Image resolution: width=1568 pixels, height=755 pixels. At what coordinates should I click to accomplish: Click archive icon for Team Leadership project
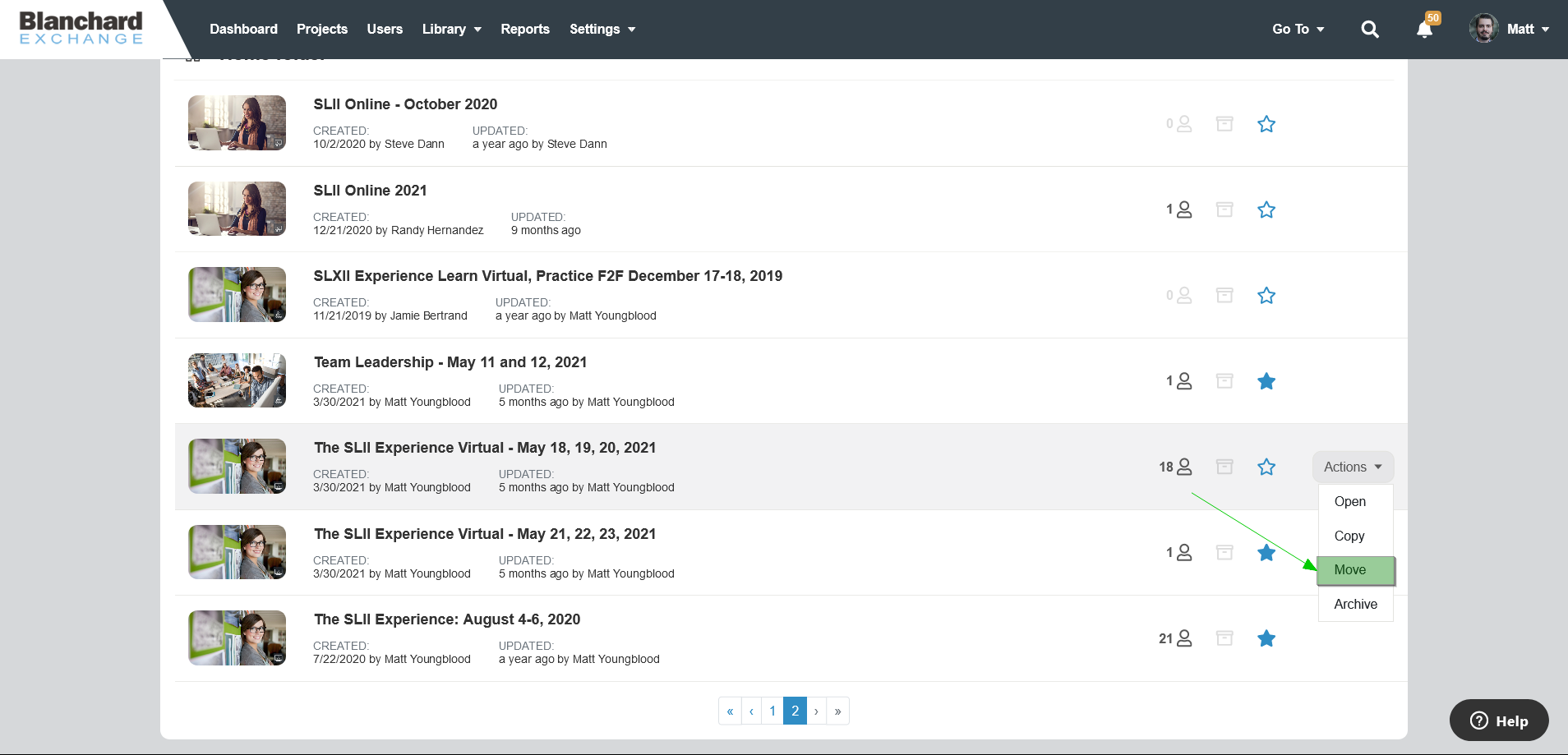(x=1224, y=381)
